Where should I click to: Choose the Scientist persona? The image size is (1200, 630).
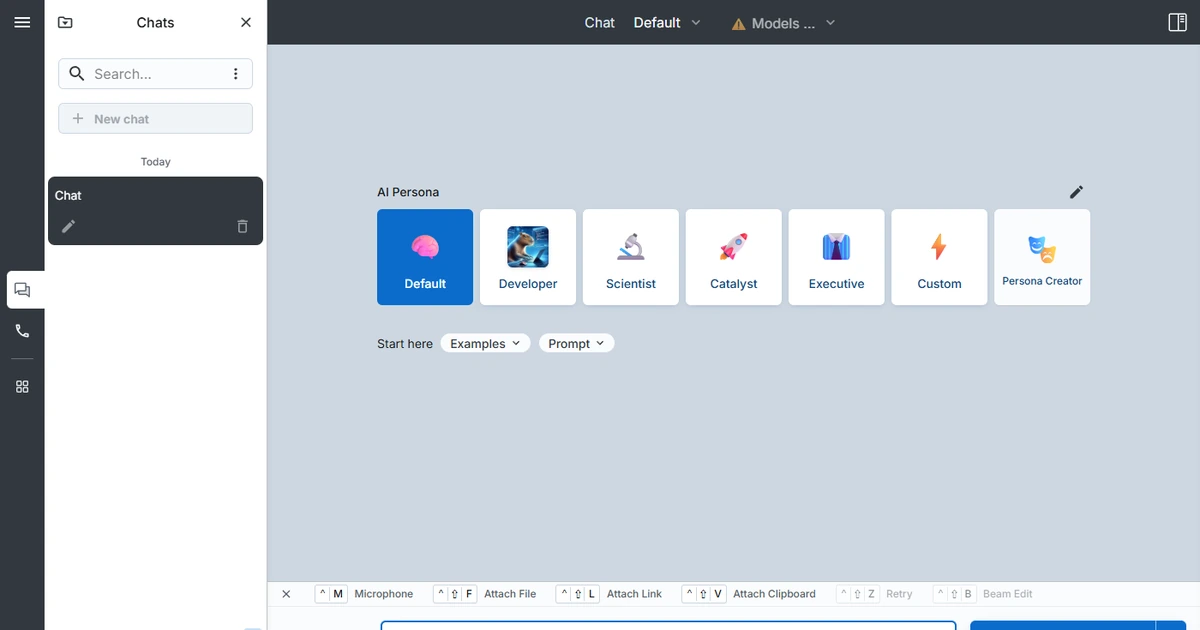(x=631, y=257)
